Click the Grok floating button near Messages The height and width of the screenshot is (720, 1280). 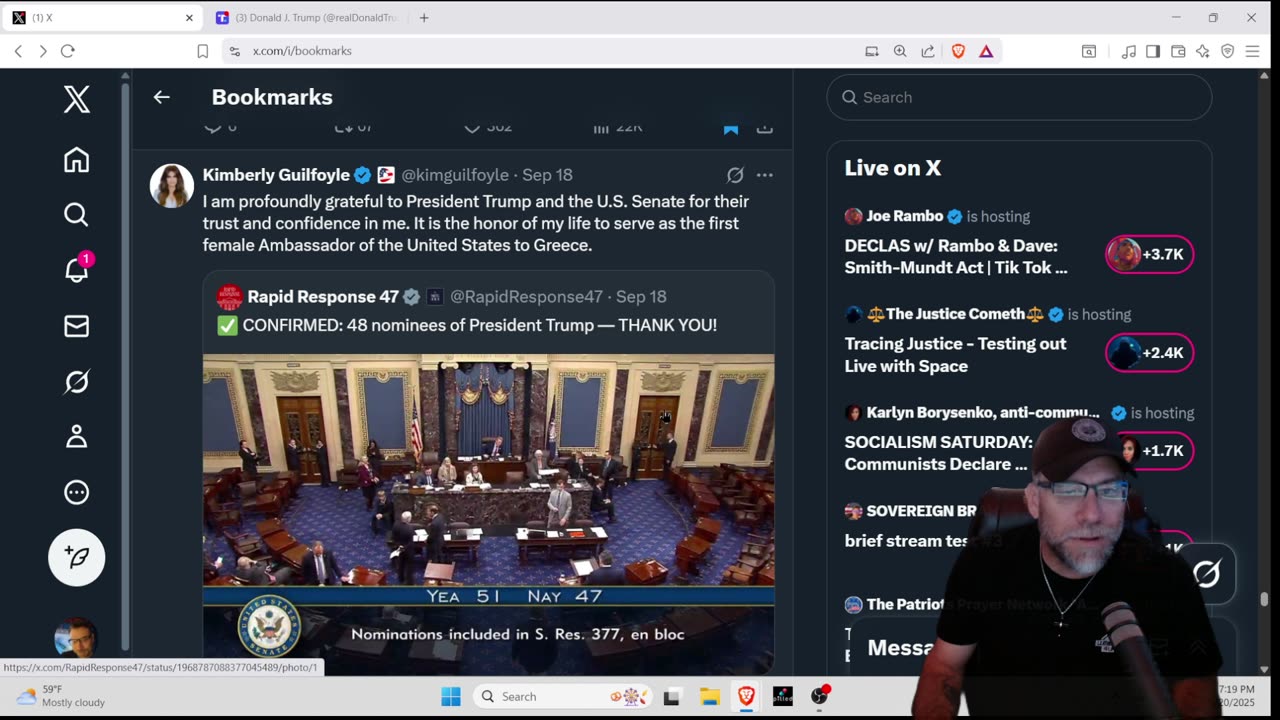[x=1207, y=573]
